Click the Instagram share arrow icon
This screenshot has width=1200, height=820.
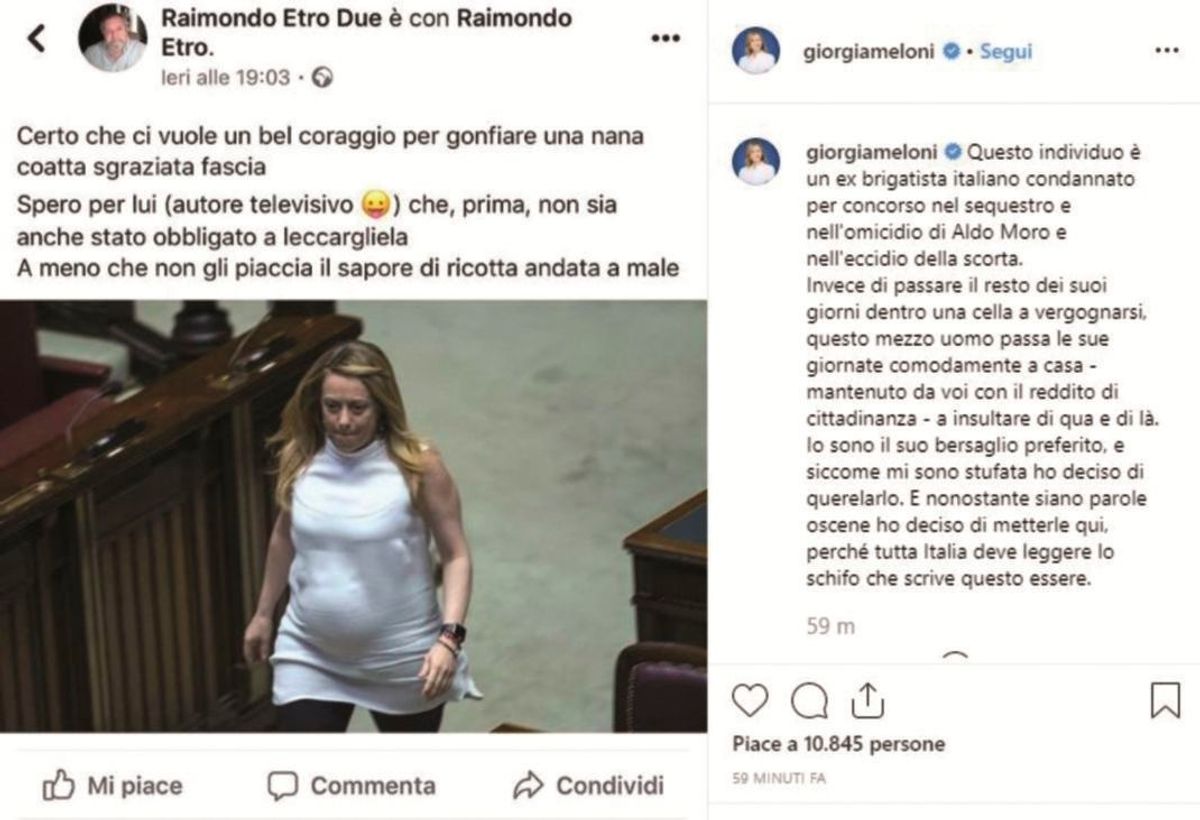(869, 699)
